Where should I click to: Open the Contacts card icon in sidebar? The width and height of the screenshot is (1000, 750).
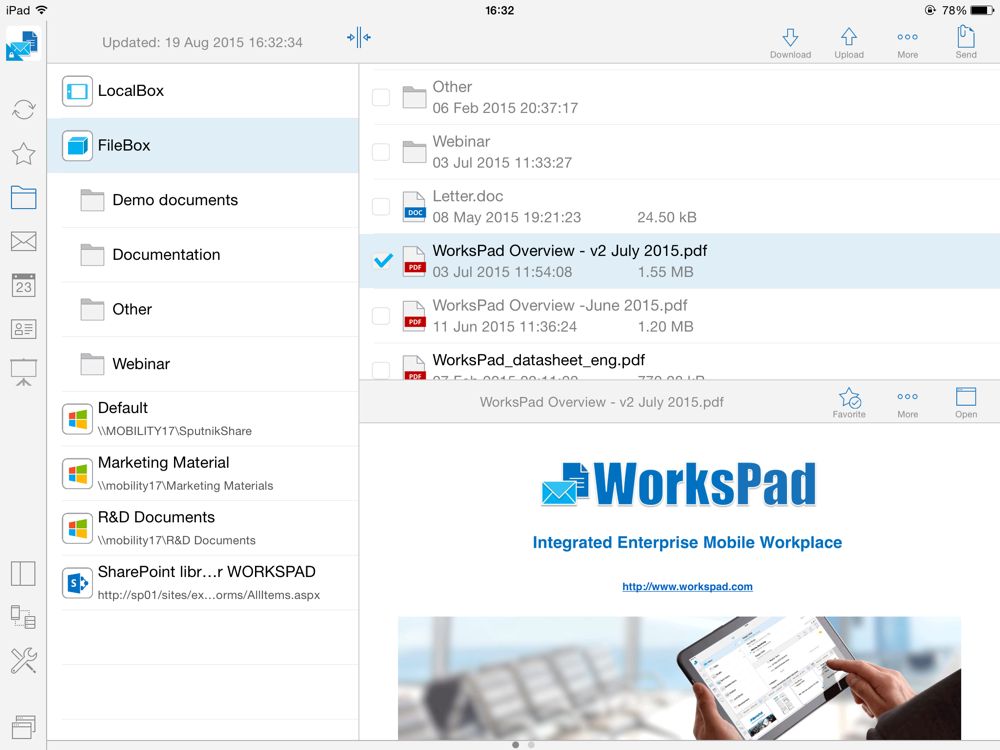(x=24, y=329)
